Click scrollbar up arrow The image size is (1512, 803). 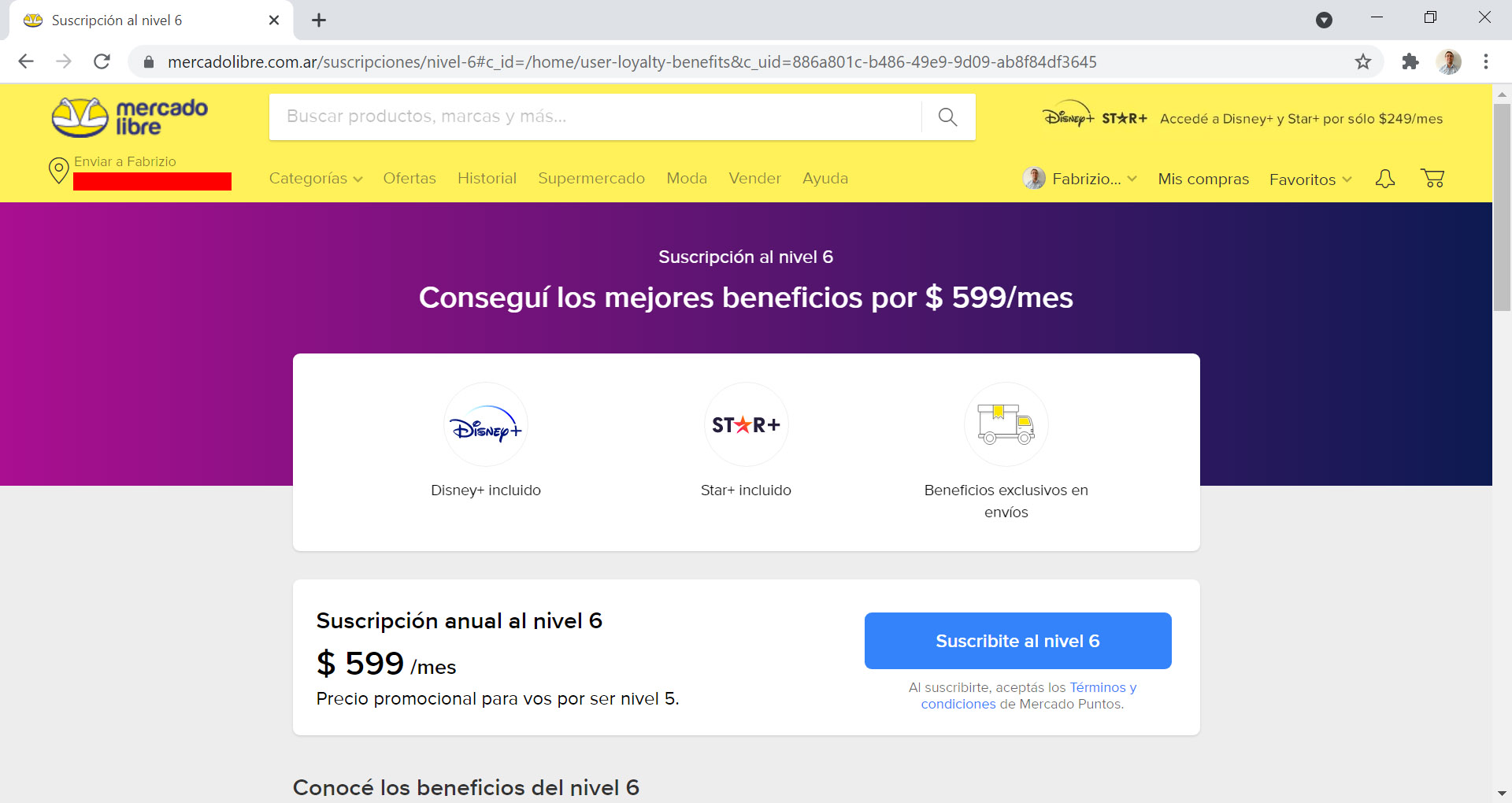[x=1502, y=94]
